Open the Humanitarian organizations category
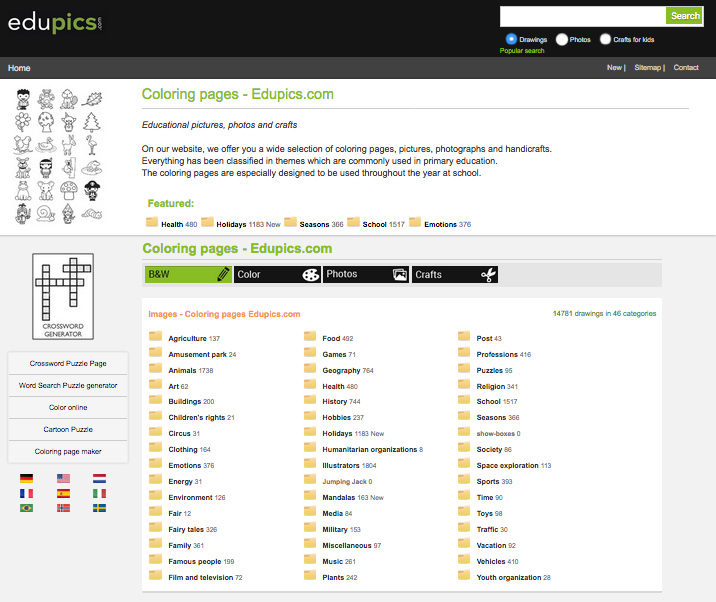 [373, 449]
